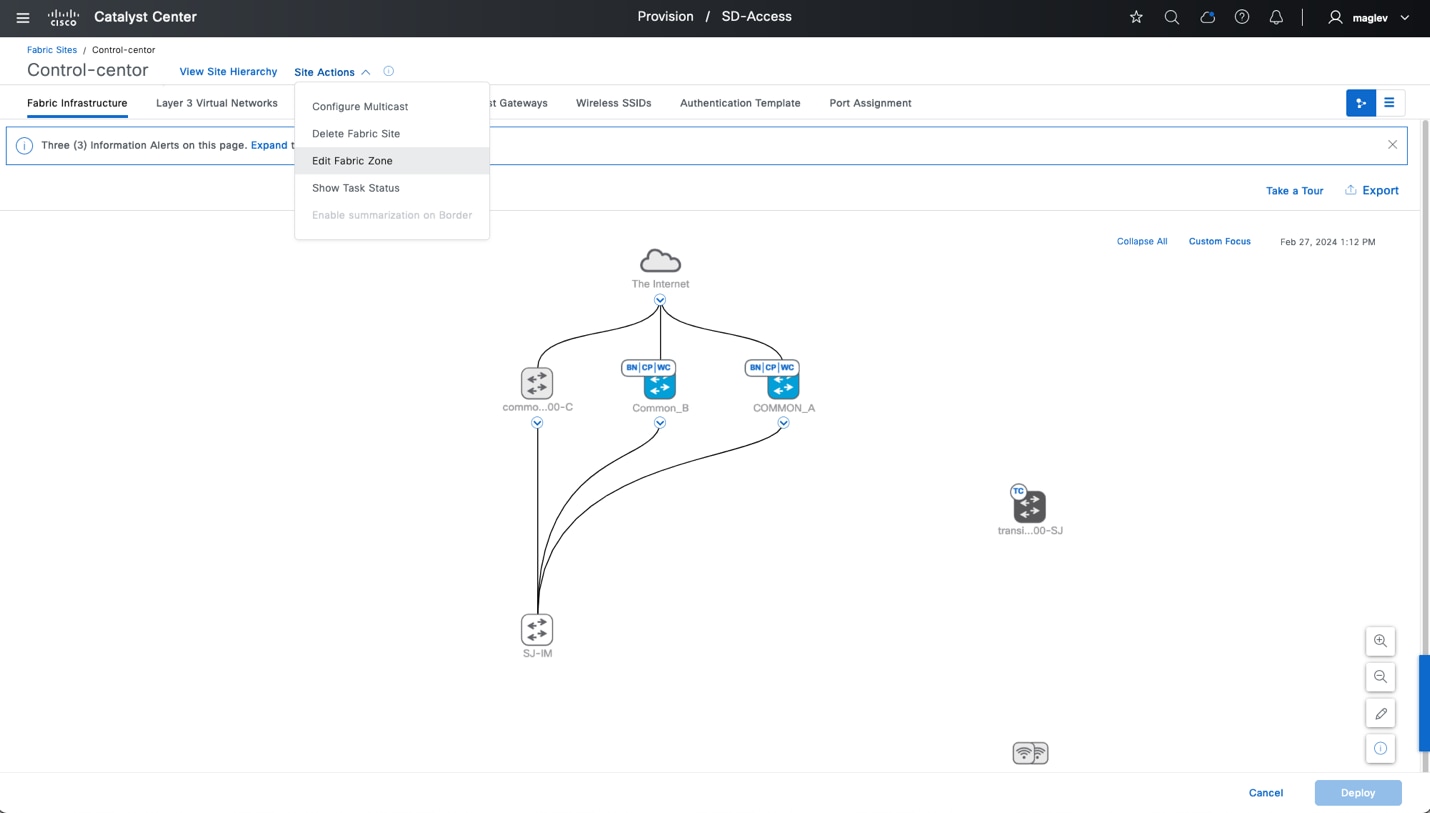The width and height of the screenshot is (1430, 813).
Task: Open the search magnifier icon
Action: pyautogui.click(x=1172, y=17)
